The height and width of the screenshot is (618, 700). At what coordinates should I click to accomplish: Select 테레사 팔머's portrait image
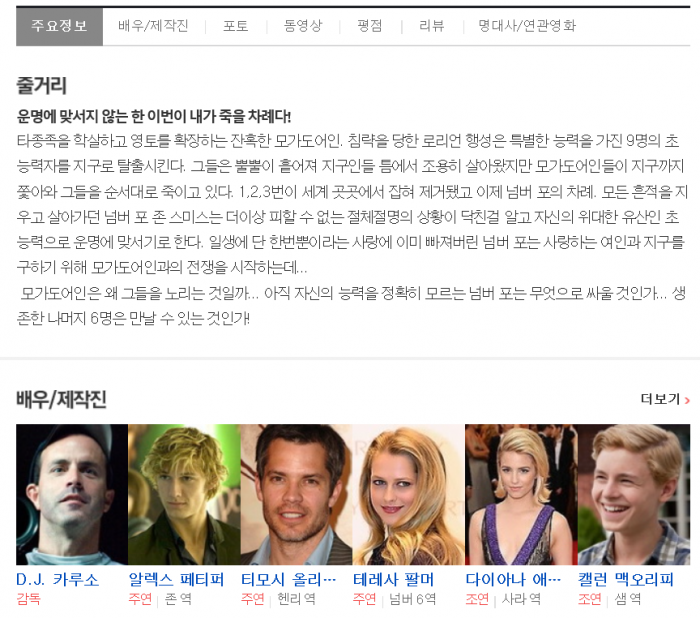point(408,494)
